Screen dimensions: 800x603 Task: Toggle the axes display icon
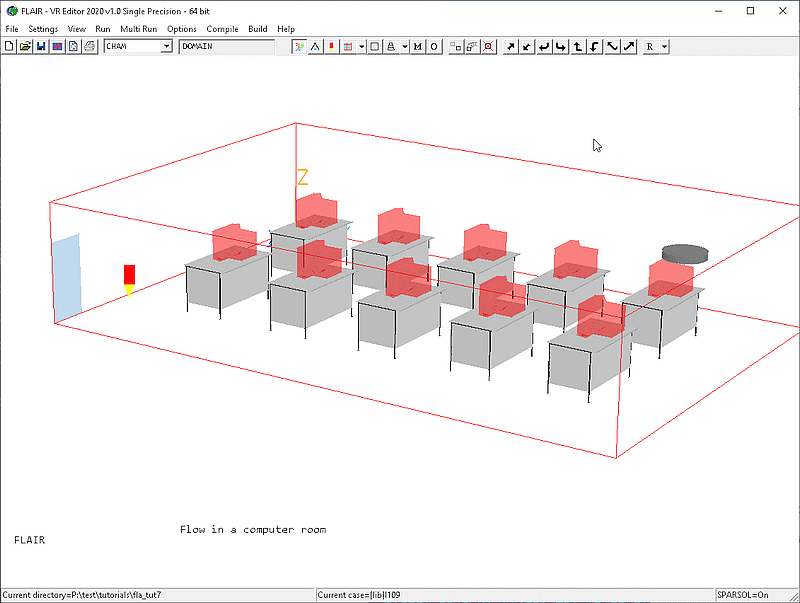coord(299,46)
